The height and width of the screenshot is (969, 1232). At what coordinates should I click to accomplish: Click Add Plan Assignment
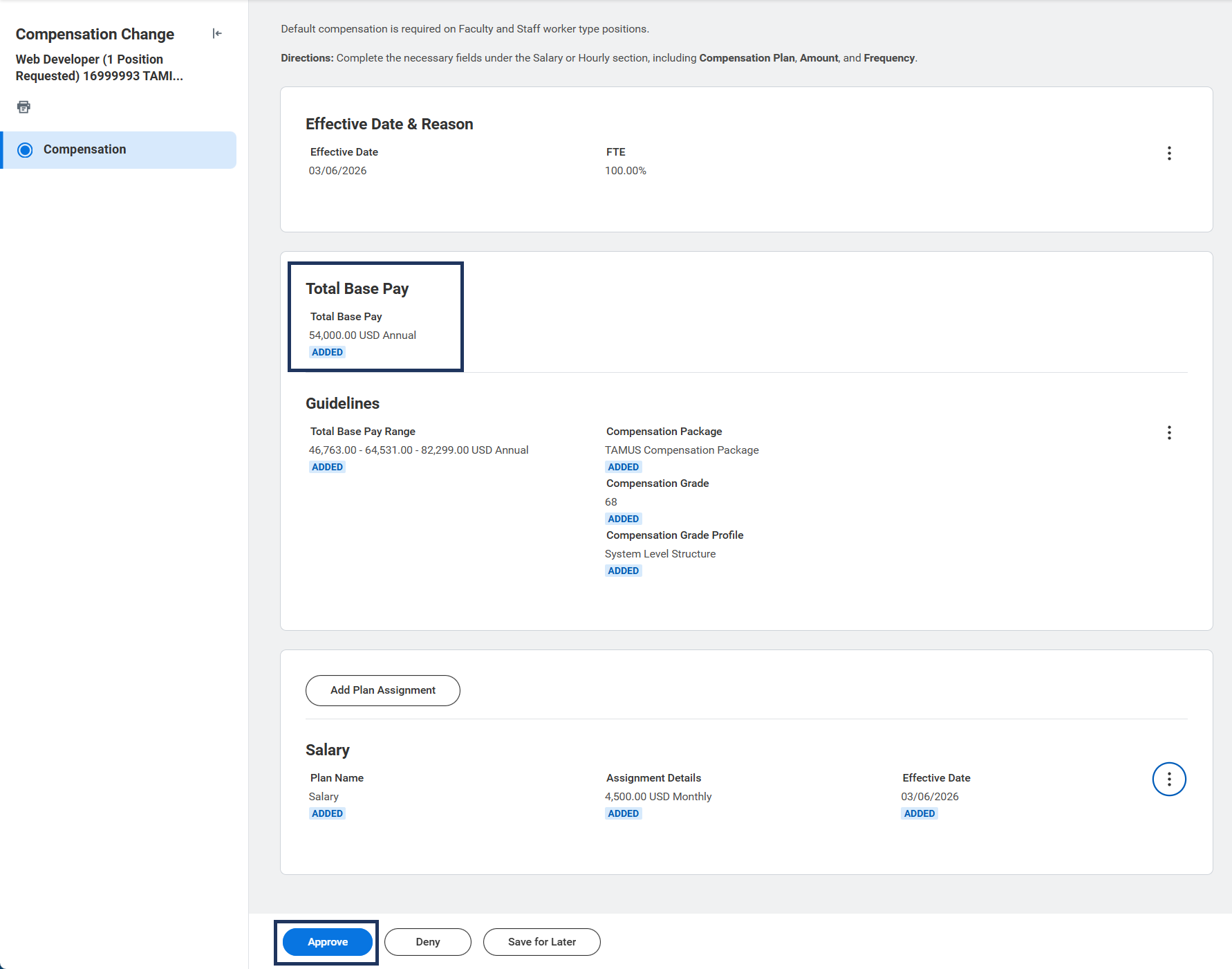[x=383, y=690]
